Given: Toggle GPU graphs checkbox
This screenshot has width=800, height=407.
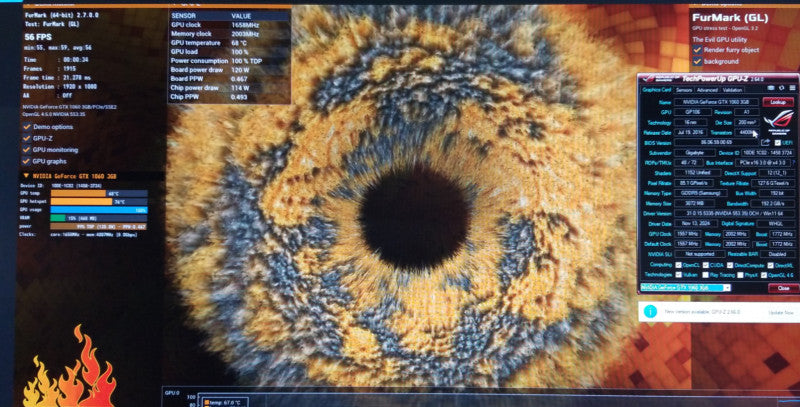Looking at the screenshot, I should click(27, 161).
